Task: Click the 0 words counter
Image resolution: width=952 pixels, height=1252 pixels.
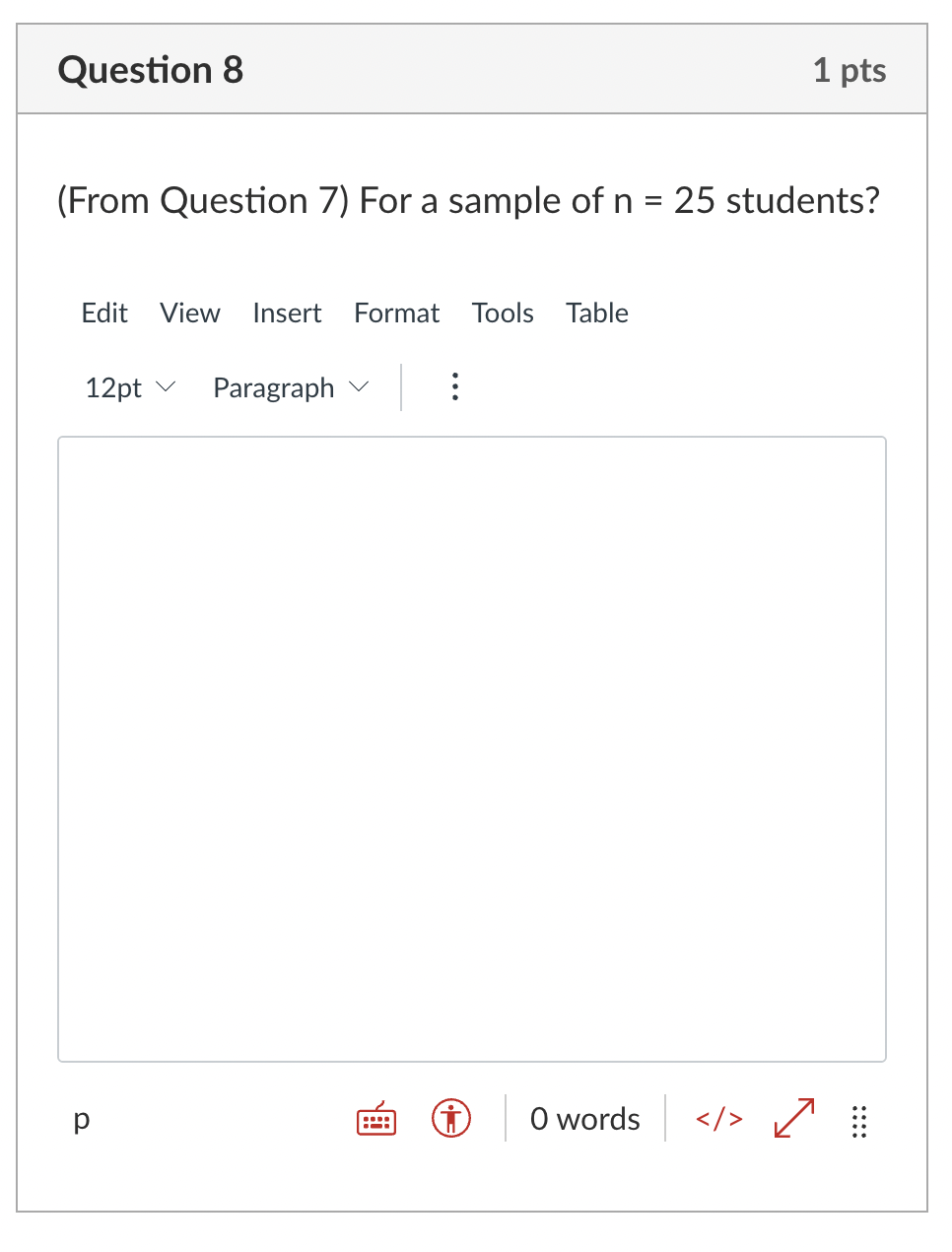Action: click(583, 1119)
